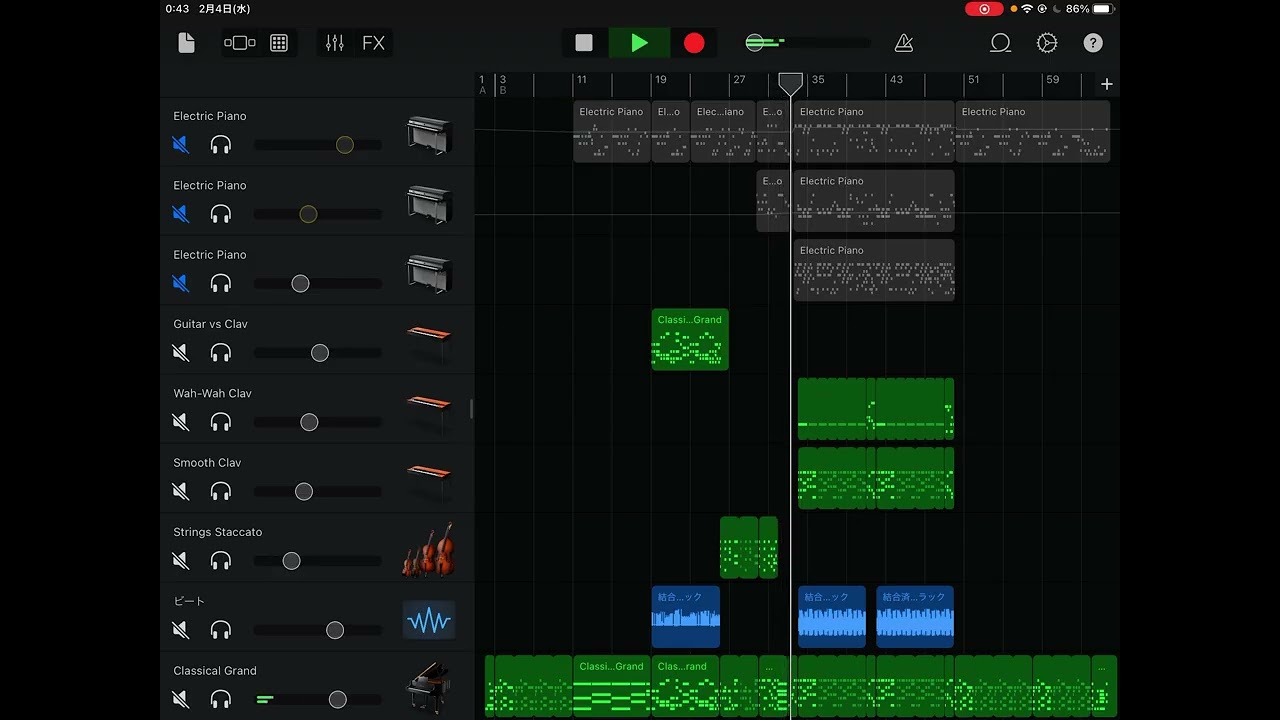Adjust Wah-Wah Clav volume slider
Viewport: 1280px width, 720px height.
pos(318,422)
